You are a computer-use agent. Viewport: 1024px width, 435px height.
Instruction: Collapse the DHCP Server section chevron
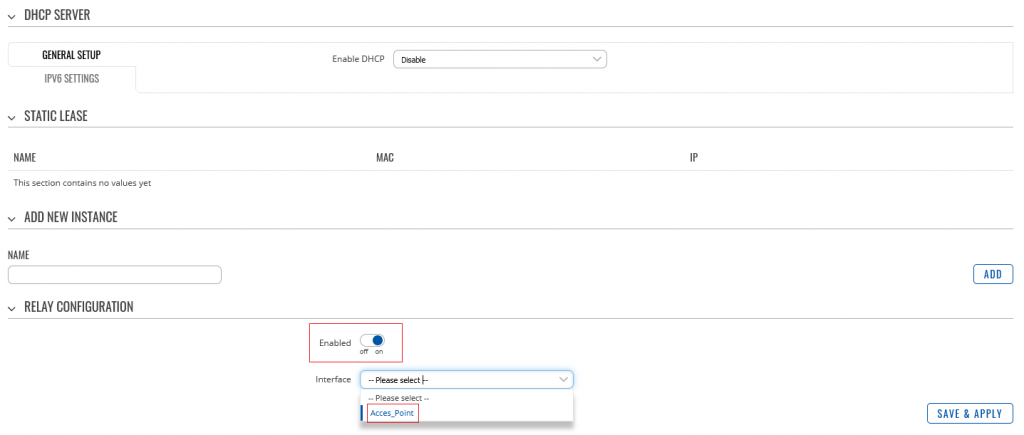click(x=12, y=13)
